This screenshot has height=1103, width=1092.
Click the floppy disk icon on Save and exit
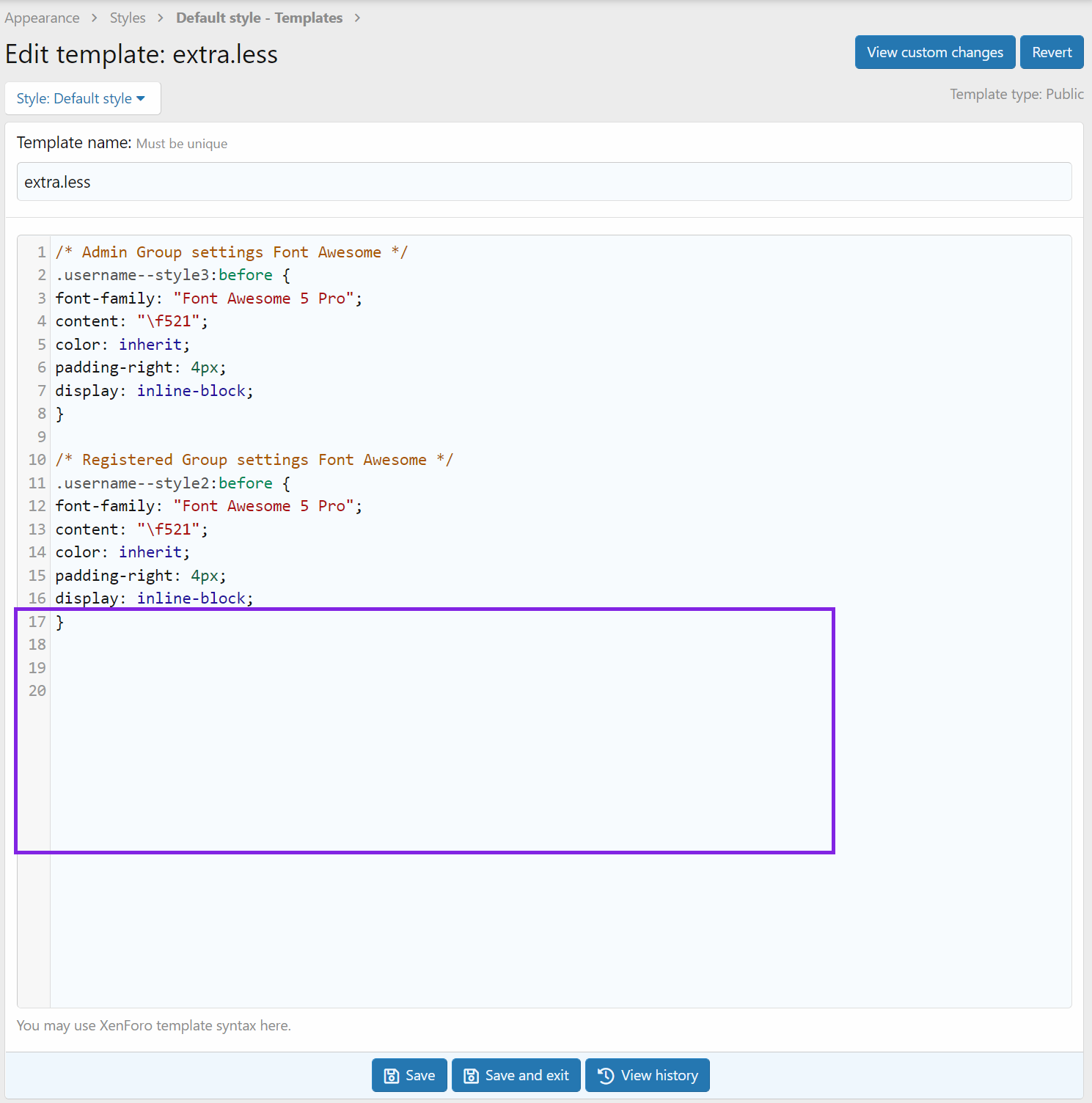(x=472, y=1076)
